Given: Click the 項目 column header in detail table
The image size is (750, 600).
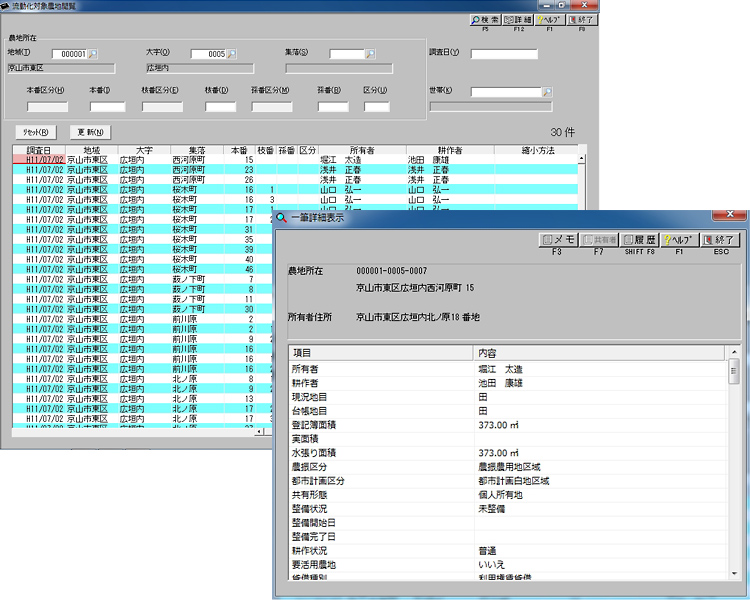Looking at the screenshot, I should 381,353.
